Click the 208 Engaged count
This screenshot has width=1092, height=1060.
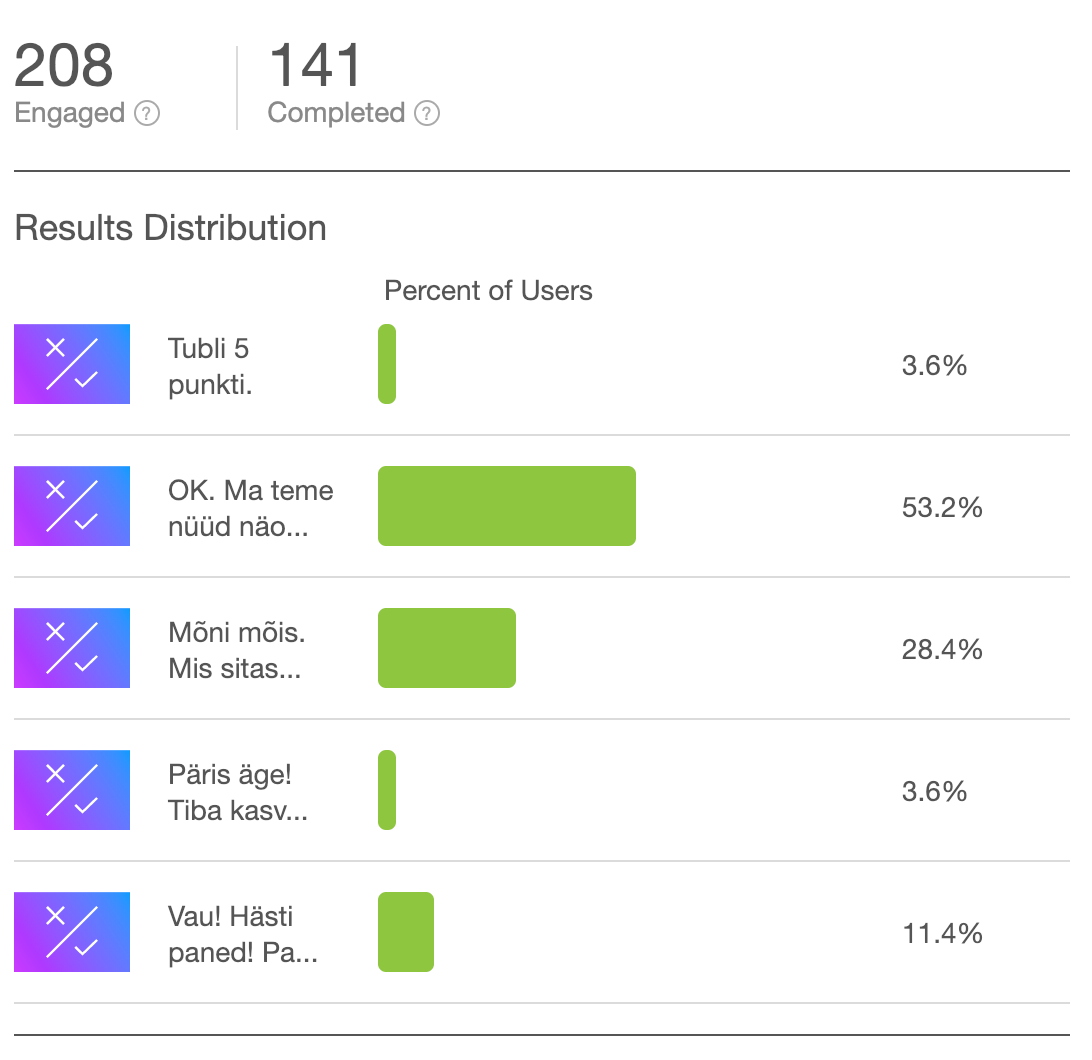64,66
